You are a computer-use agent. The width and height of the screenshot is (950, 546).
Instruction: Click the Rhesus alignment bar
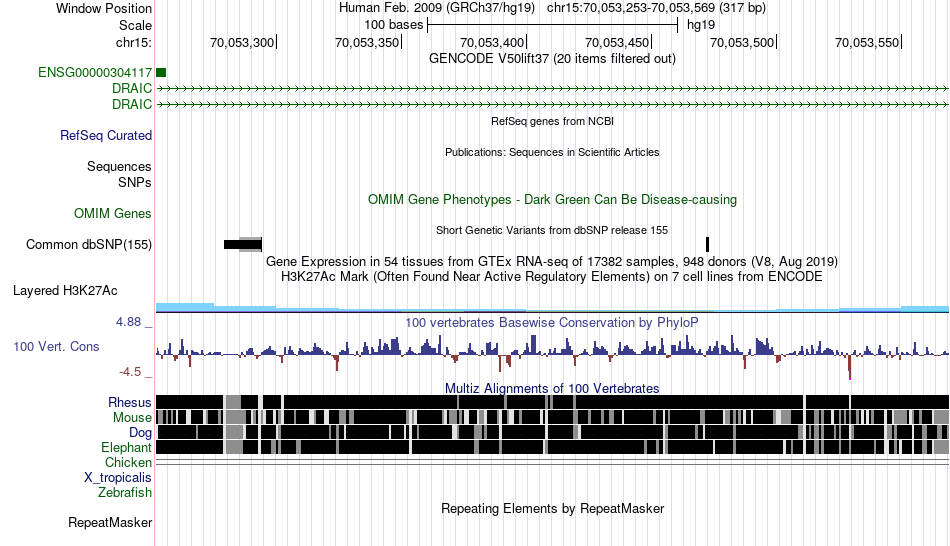coord(552,402)
